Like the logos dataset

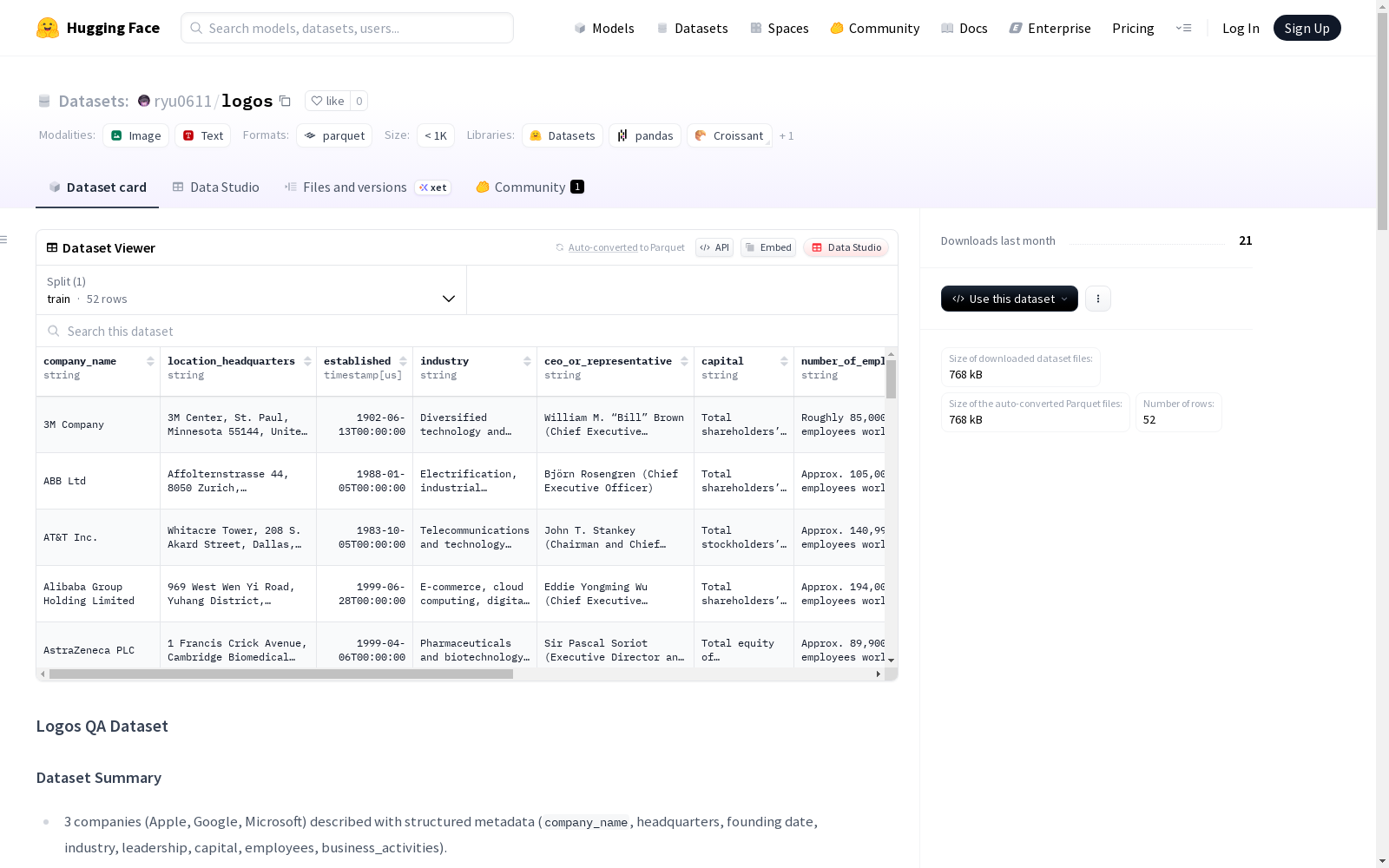[328, 101]
